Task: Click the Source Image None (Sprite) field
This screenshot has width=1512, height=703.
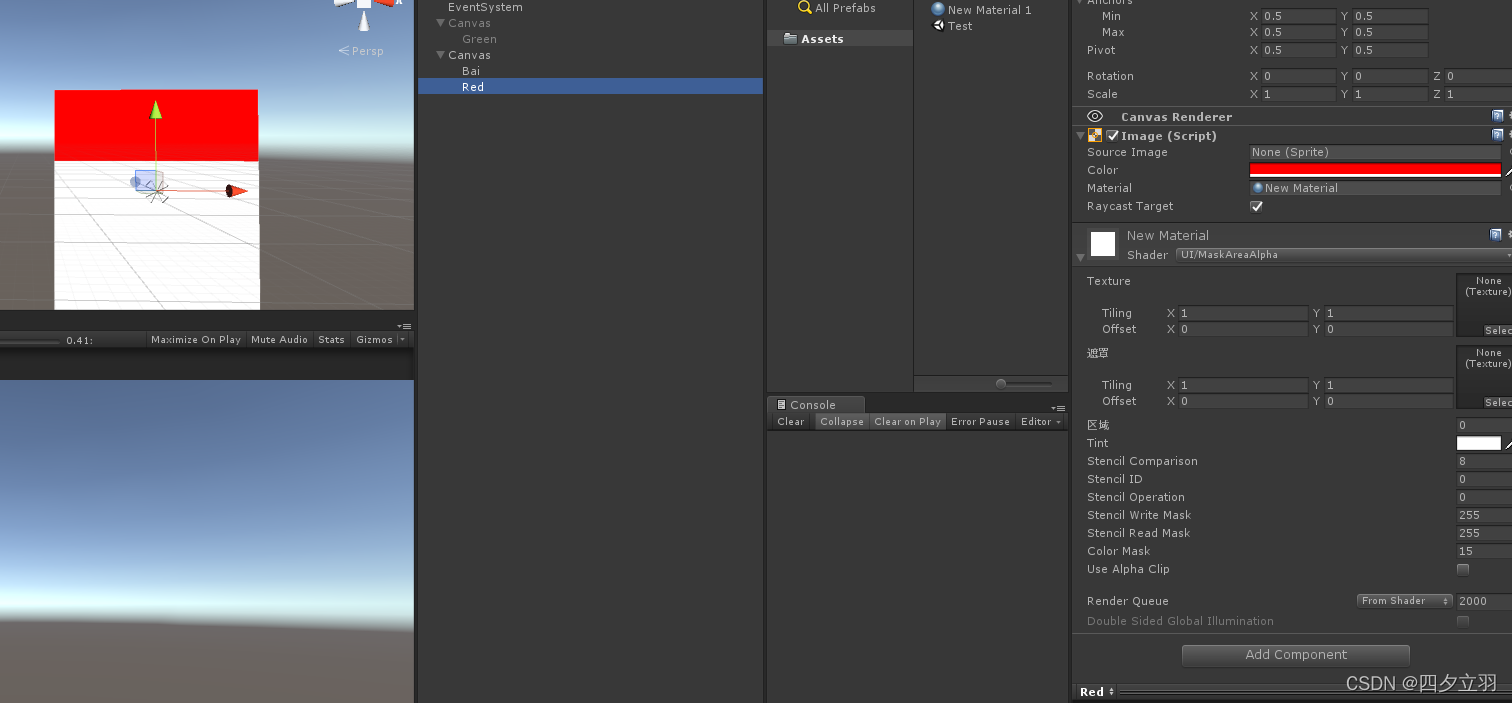Action: tap(1376, 152)
